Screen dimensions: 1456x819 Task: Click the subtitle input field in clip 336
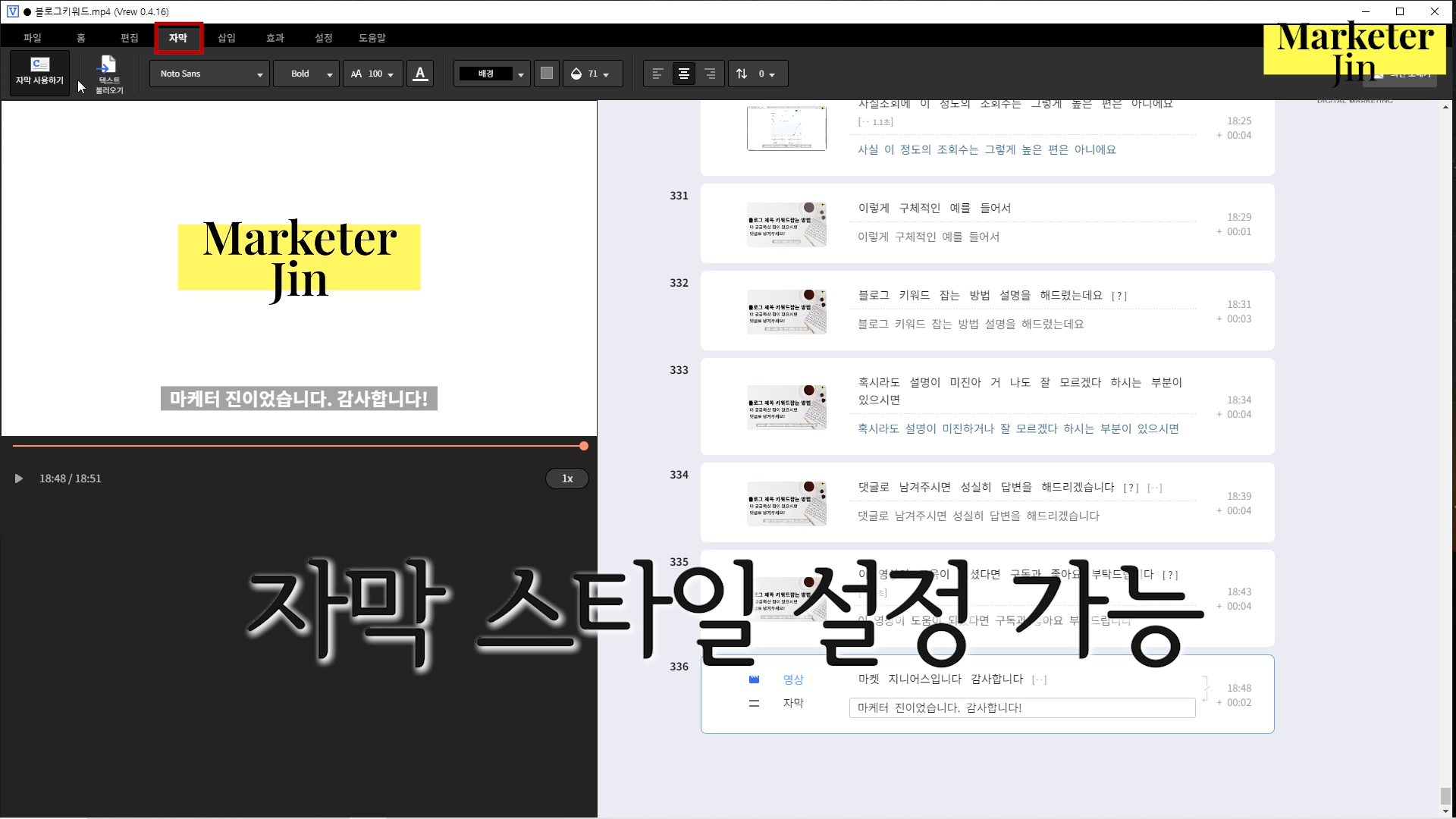[1021, 708]
